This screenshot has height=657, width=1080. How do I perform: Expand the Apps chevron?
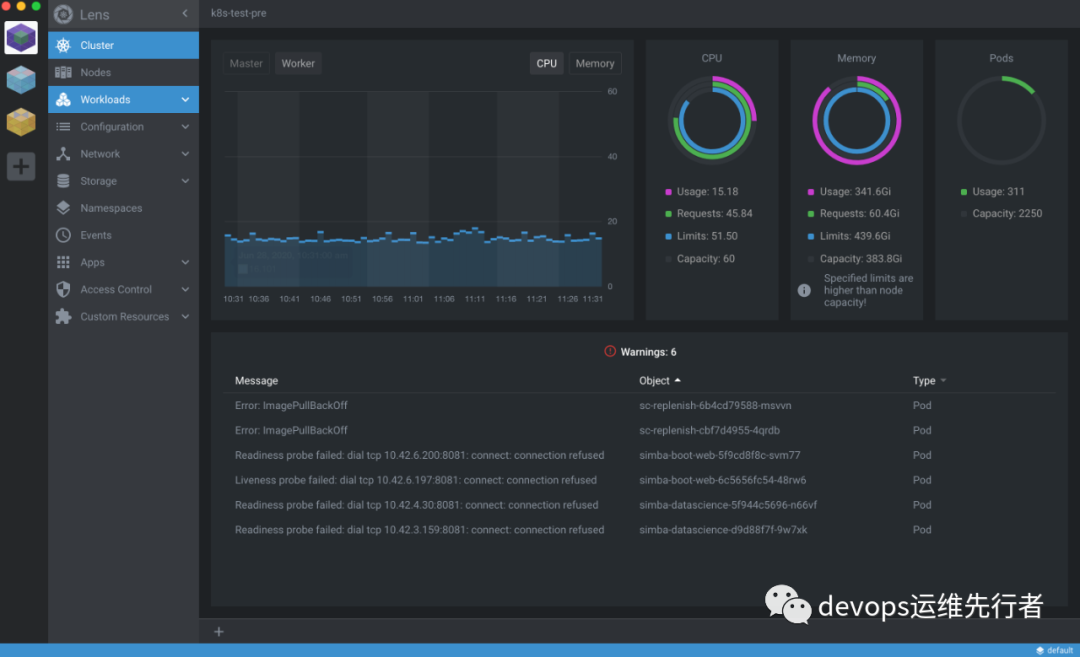point(185,262)
